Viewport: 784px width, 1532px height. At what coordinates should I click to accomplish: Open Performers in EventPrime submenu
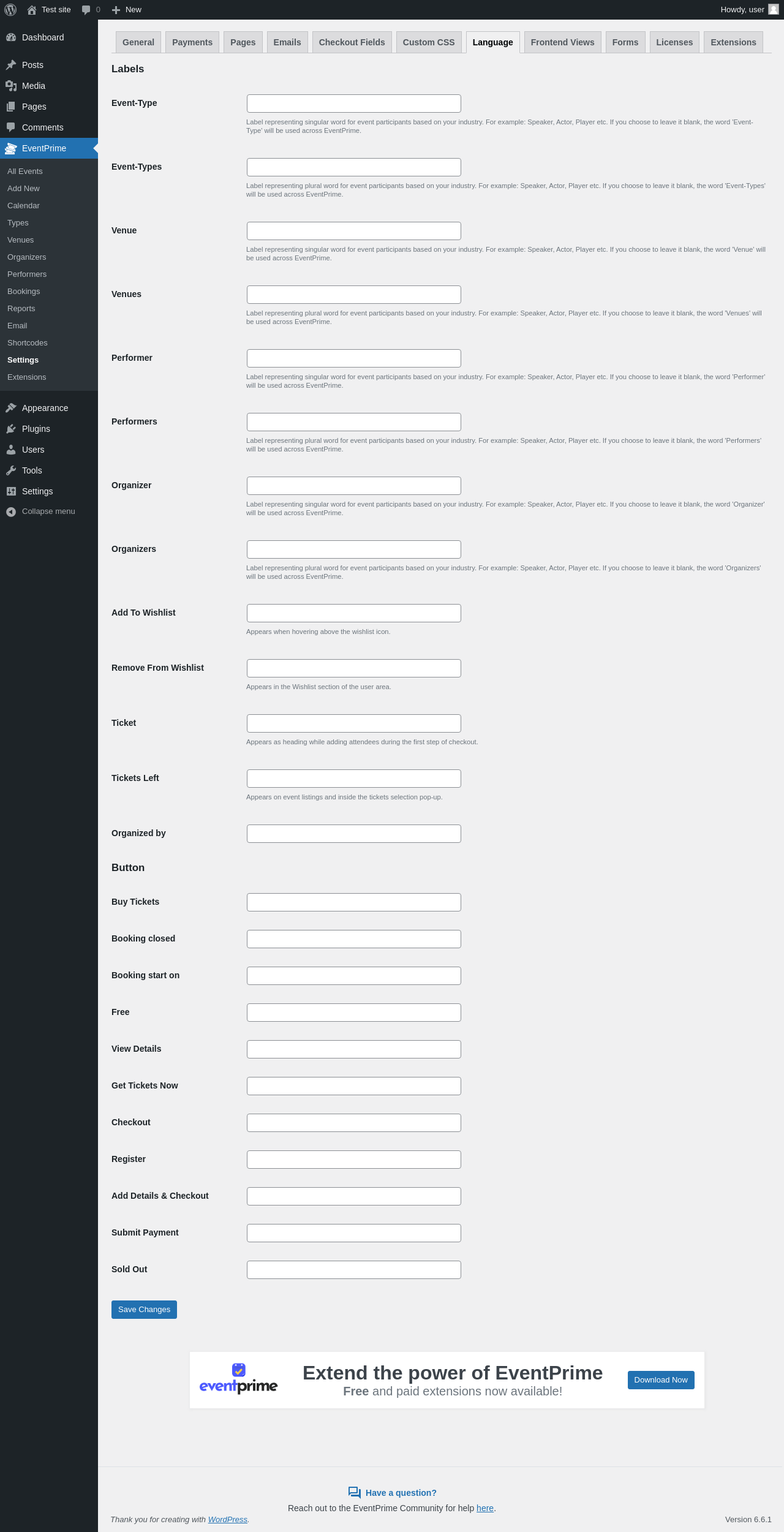click(x=27, y=274)
